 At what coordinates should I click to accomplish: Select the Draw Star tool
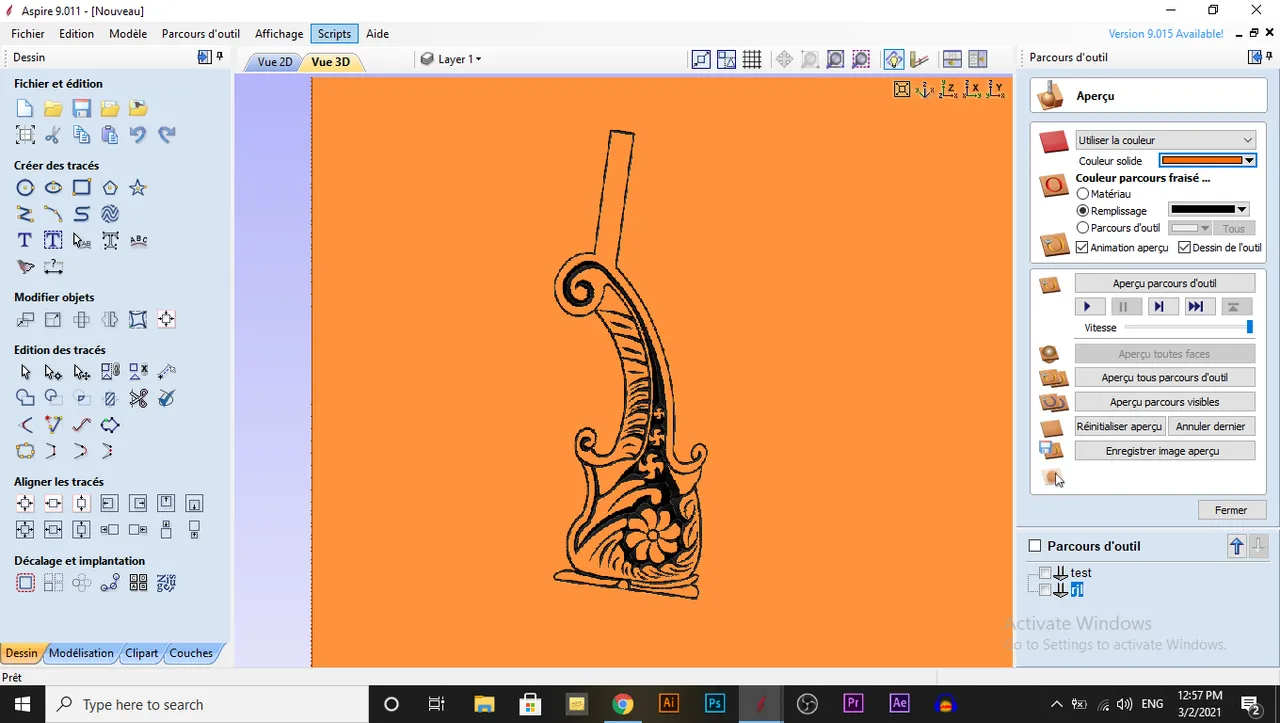pyautogui.click(x=138, y=187)
